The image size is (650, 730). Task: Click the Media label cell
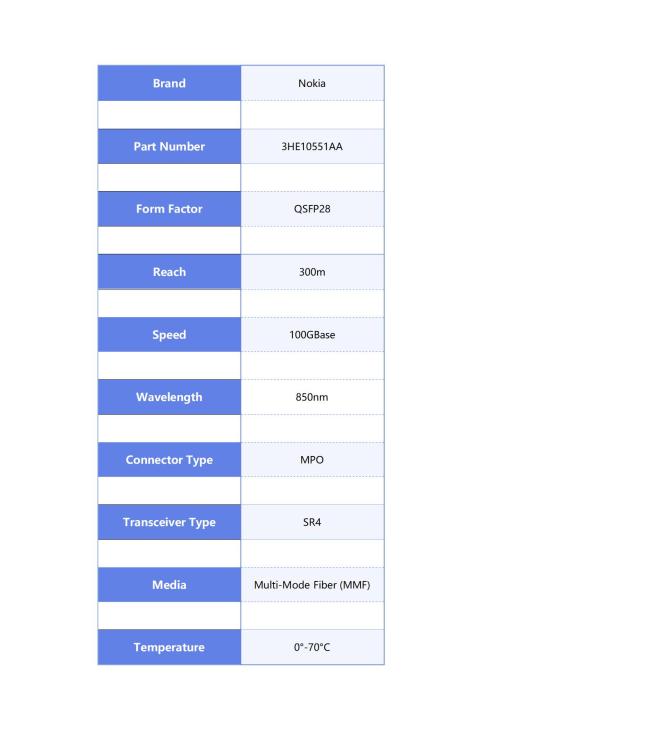pos(169,584)
